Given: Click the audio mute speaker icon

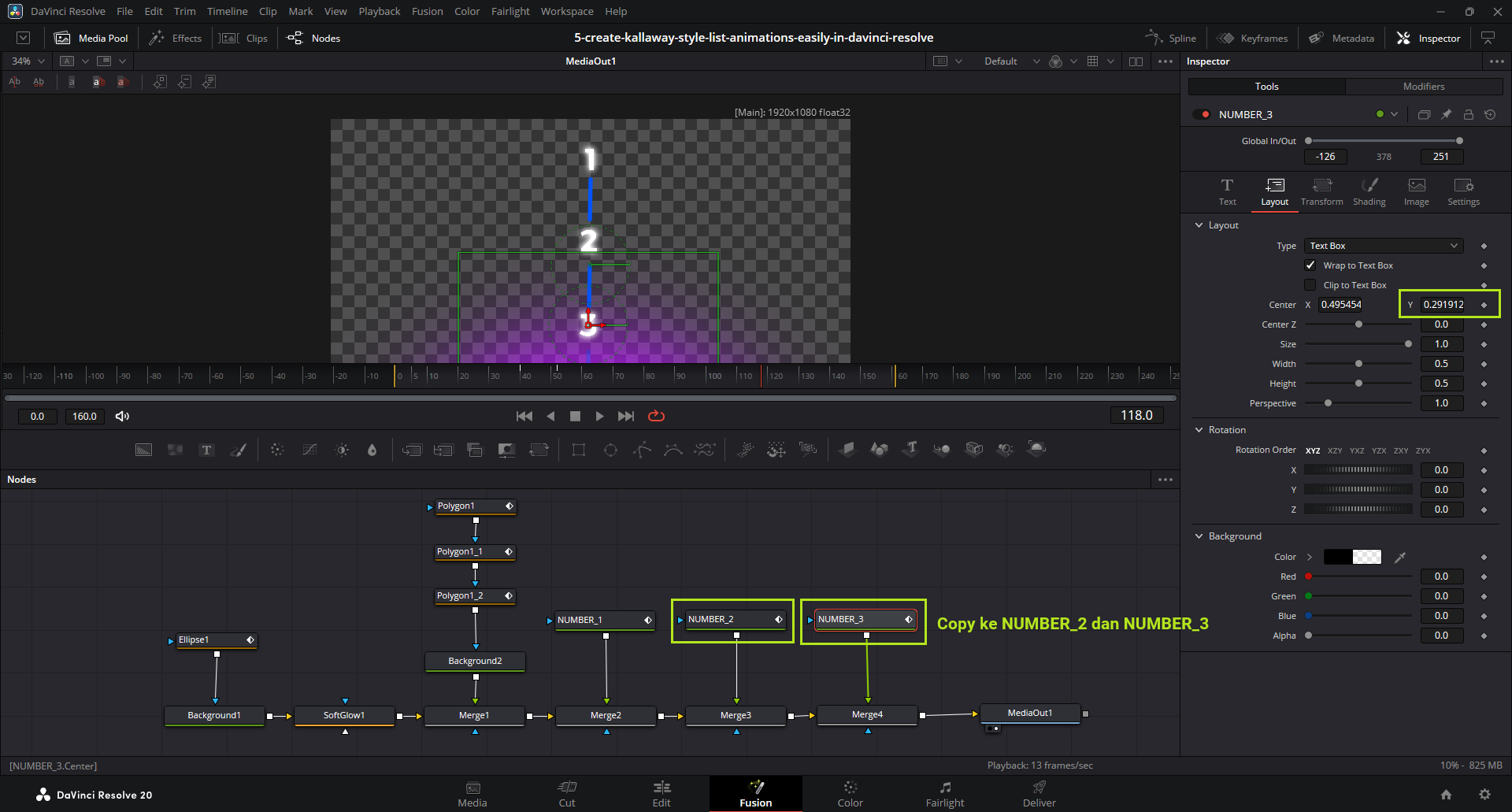Looking at the screenshot, I should coord(122,416).
